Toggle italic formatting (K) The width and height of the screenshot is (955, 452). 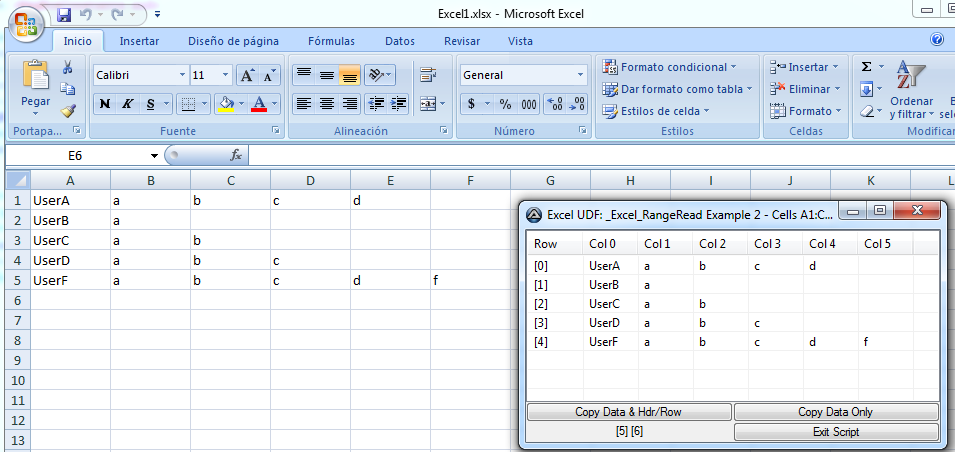click(127, 104)
